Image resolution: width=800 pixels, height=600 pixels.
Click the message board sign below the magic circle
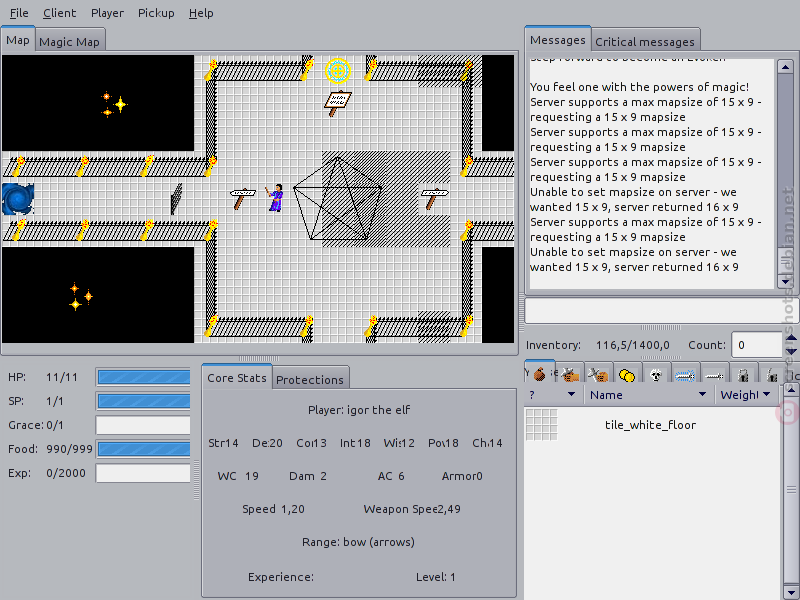coord(337,103)
